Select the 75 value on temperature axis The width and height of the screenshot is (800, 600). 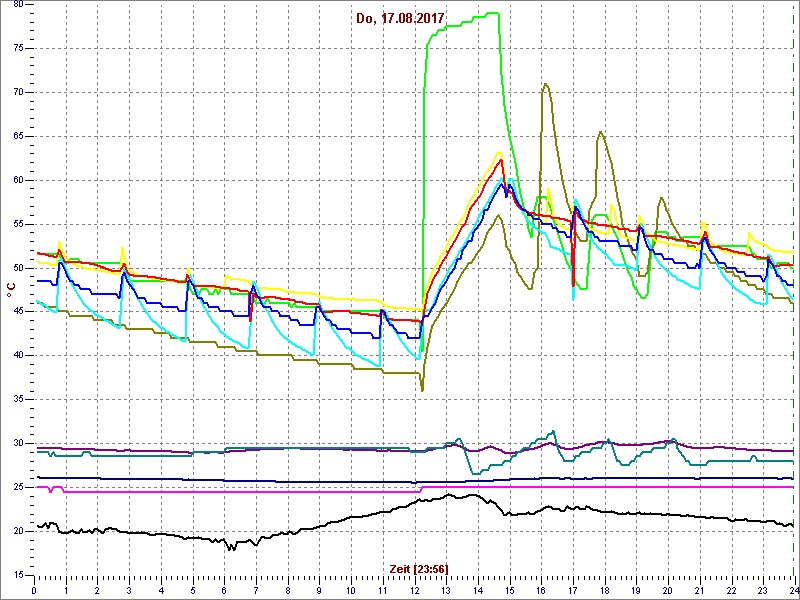pyautogui.click(x=17, y=48)
